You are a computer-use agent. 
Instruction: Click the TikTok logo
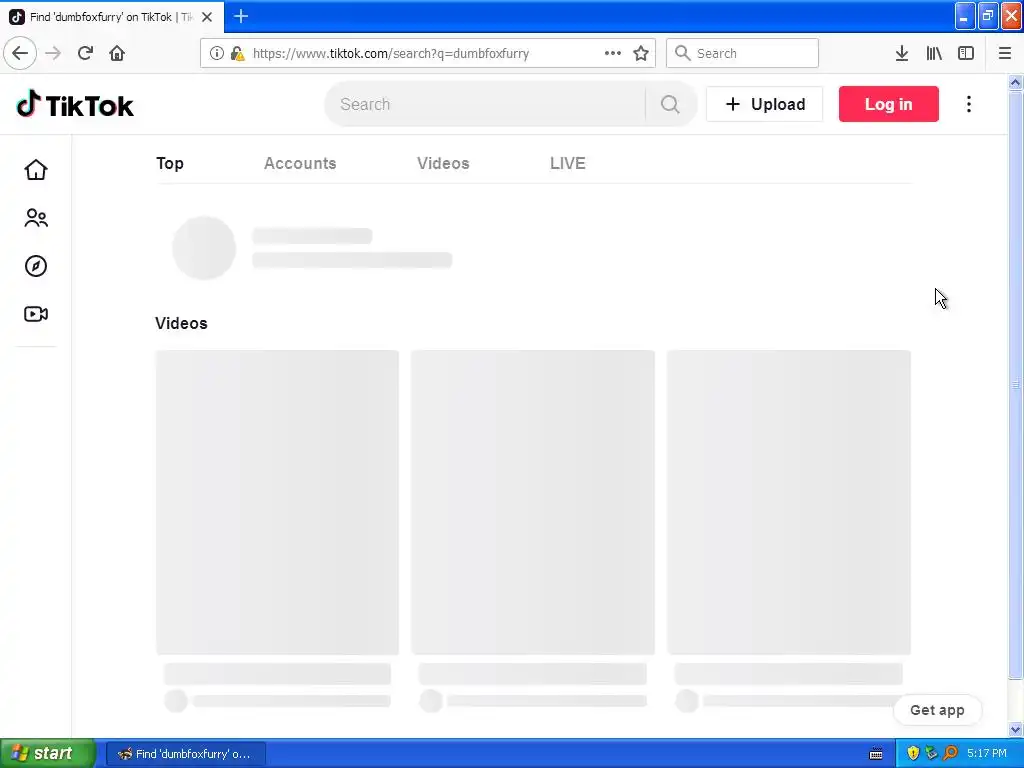(75, 104)
